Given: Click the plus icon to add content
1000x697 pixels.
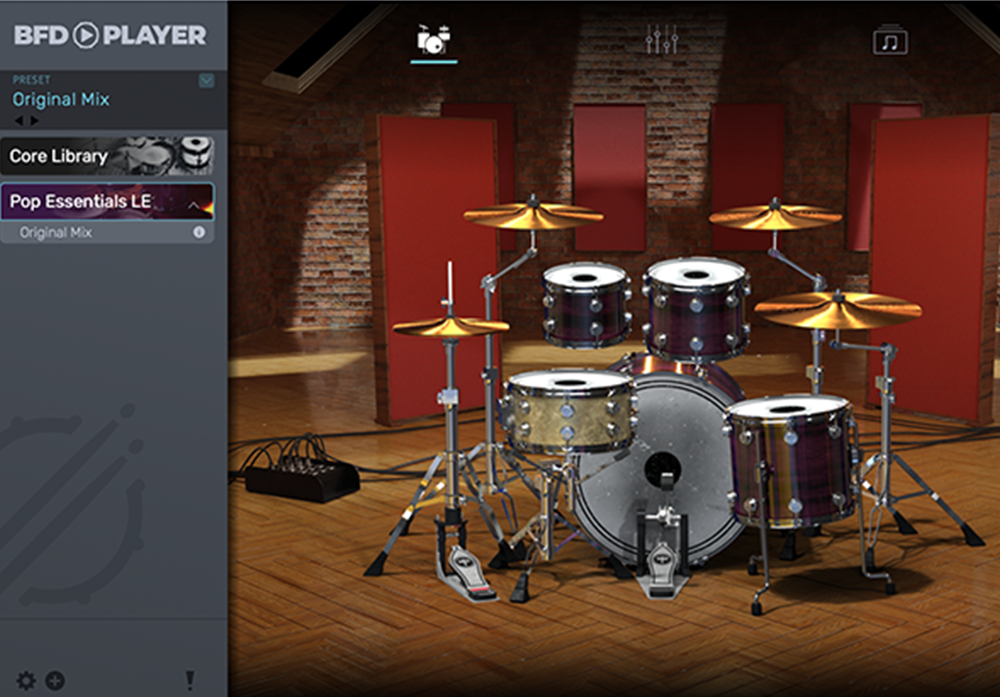Looking at the screenshot, I should 56,680.
